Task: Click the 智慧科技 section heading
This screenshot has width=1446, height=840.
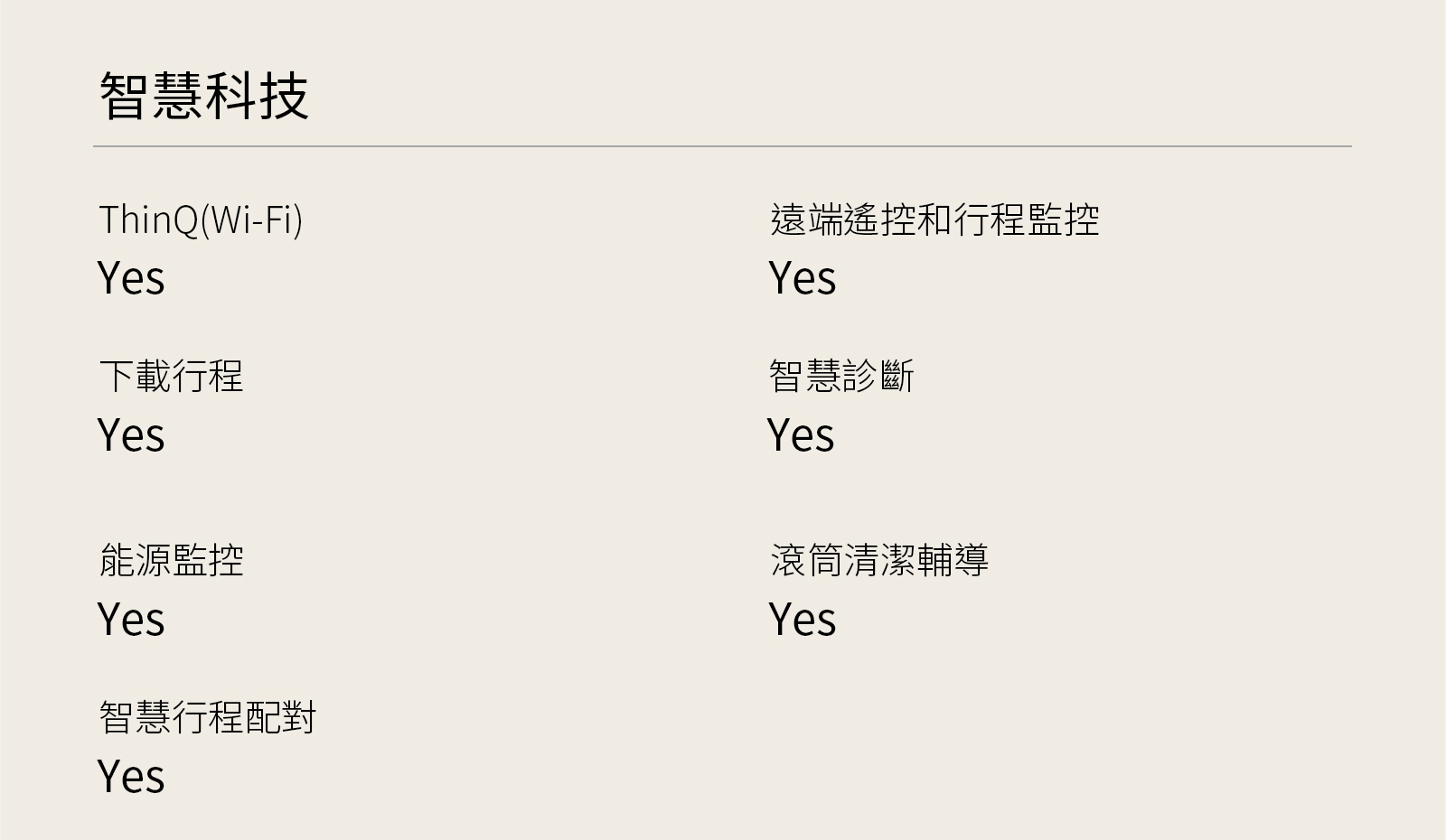Action: click(203, 96)
